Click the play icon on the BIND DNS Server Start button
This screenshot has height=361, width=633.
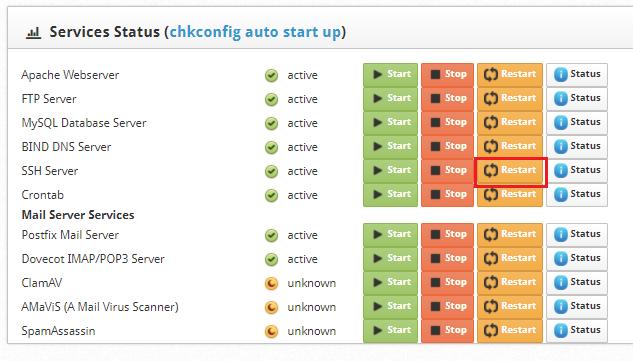(377, 146)
